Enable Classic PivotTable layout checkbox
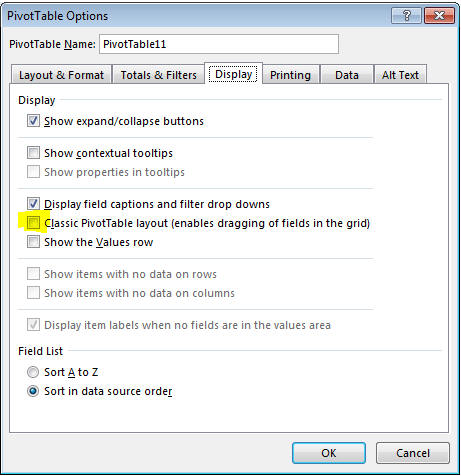The width and height of the screenshot is (461, 476). [x=33, y=223]
